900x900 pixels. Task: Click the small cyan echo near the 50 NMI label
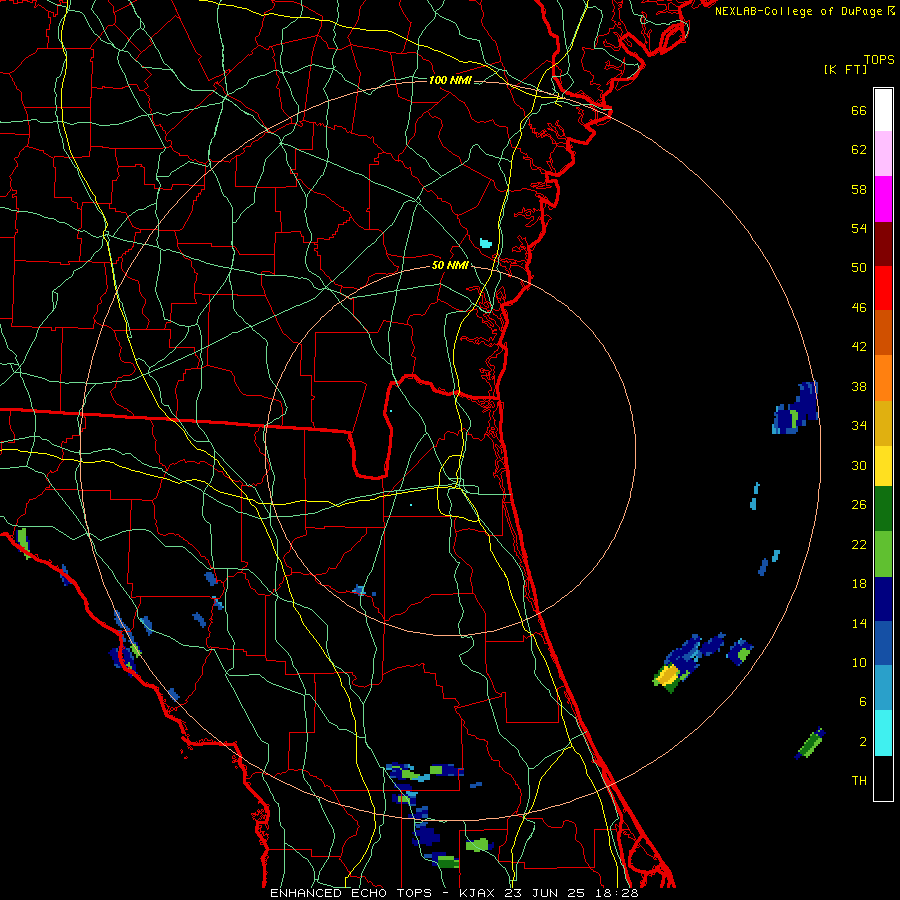click(x=486, y=243)
